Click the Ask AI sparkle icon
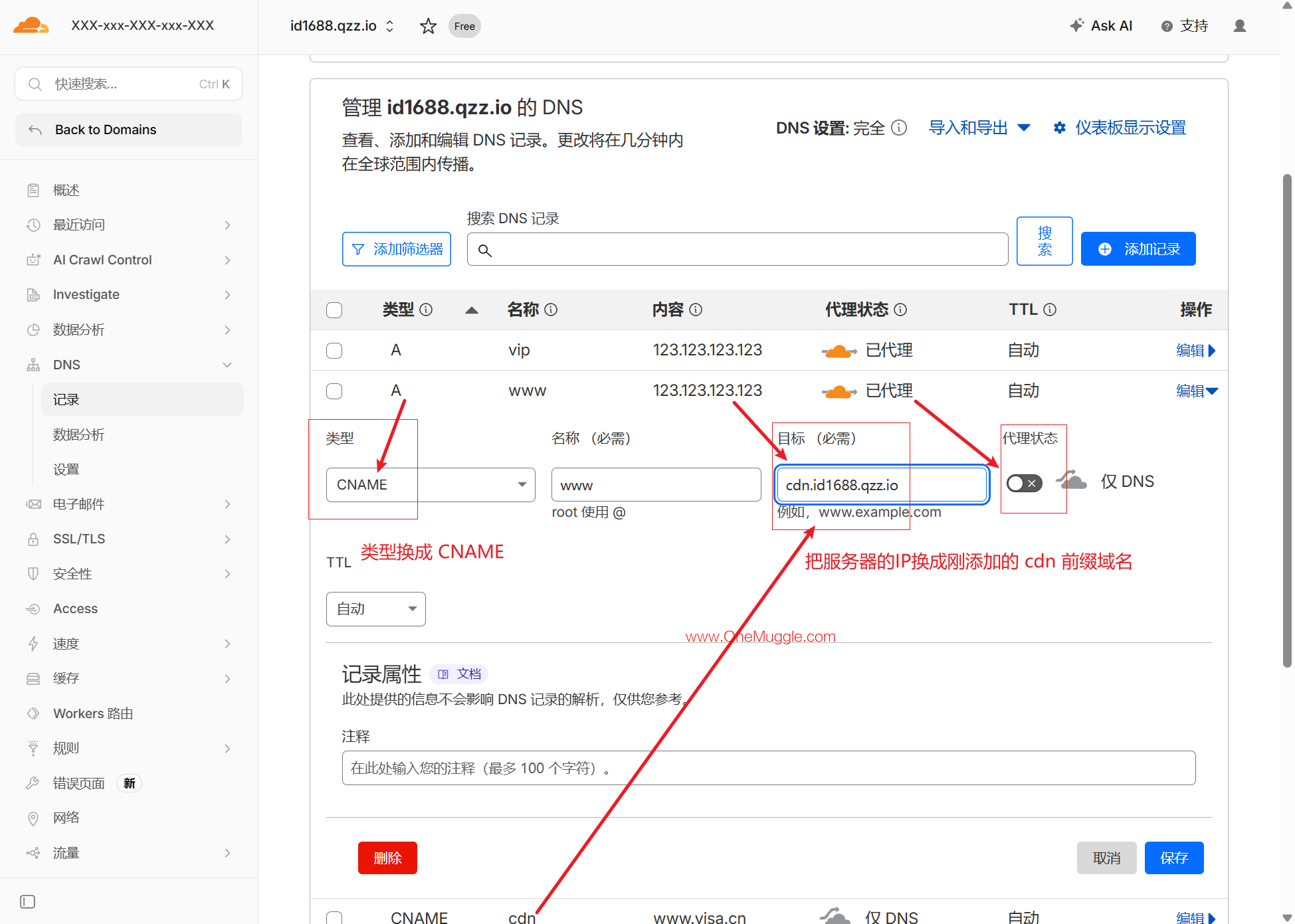 tap(1077, 25)
